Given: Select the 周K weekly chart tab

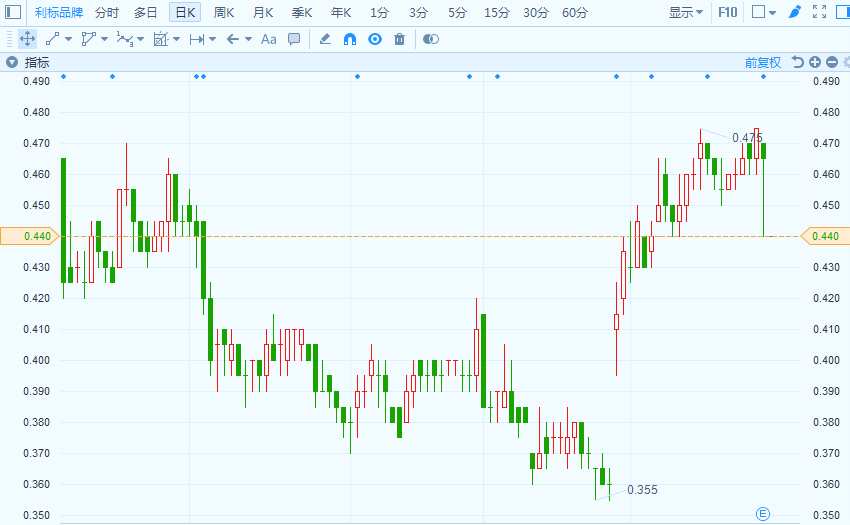Looking at the screenshot, I should click(224, 12).
